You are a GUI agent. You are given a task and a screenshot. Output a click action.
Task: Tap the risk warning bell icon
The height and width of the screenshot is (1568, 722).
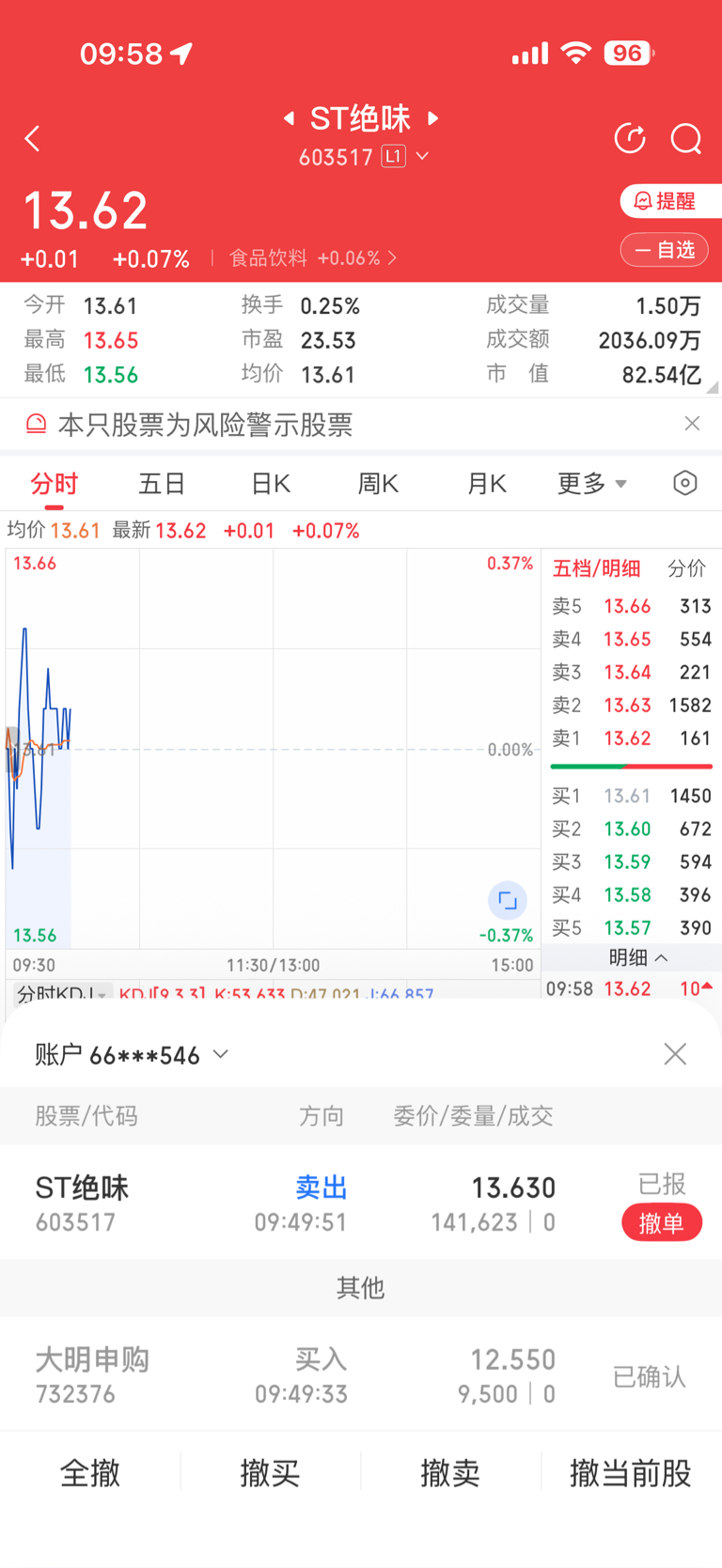[36, 425]
